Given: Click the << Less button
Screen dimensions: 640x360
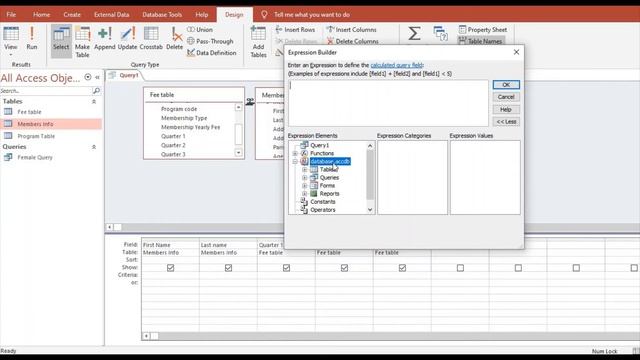Looking at the screenshot, I should pos(506,122).
